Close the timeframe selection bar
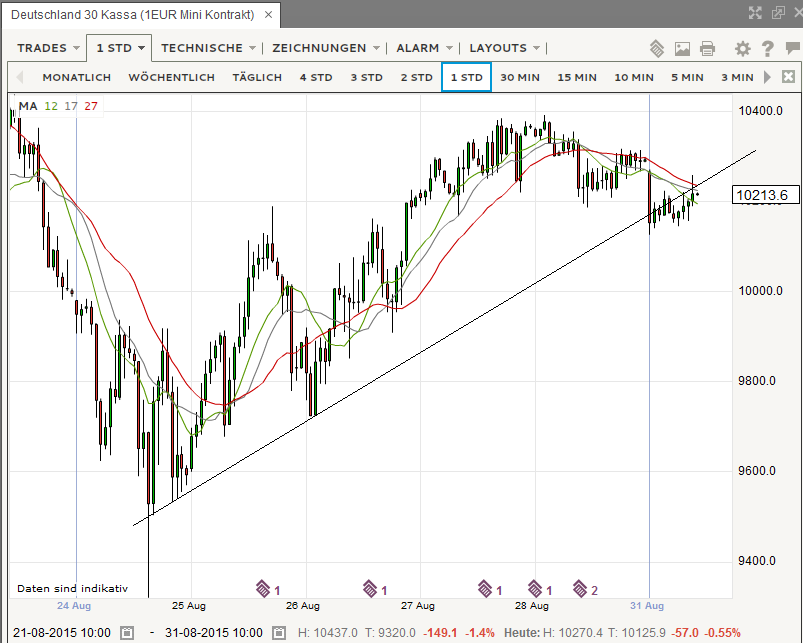The width and height of the screenshot is (803, 643). [788, 77]
